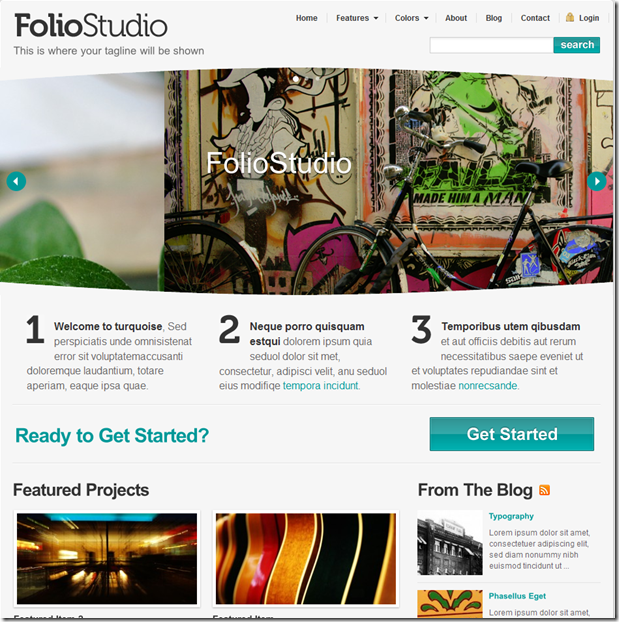Click the Get Started button
Screen dimensions: 619x622
(x=512, y=434)
